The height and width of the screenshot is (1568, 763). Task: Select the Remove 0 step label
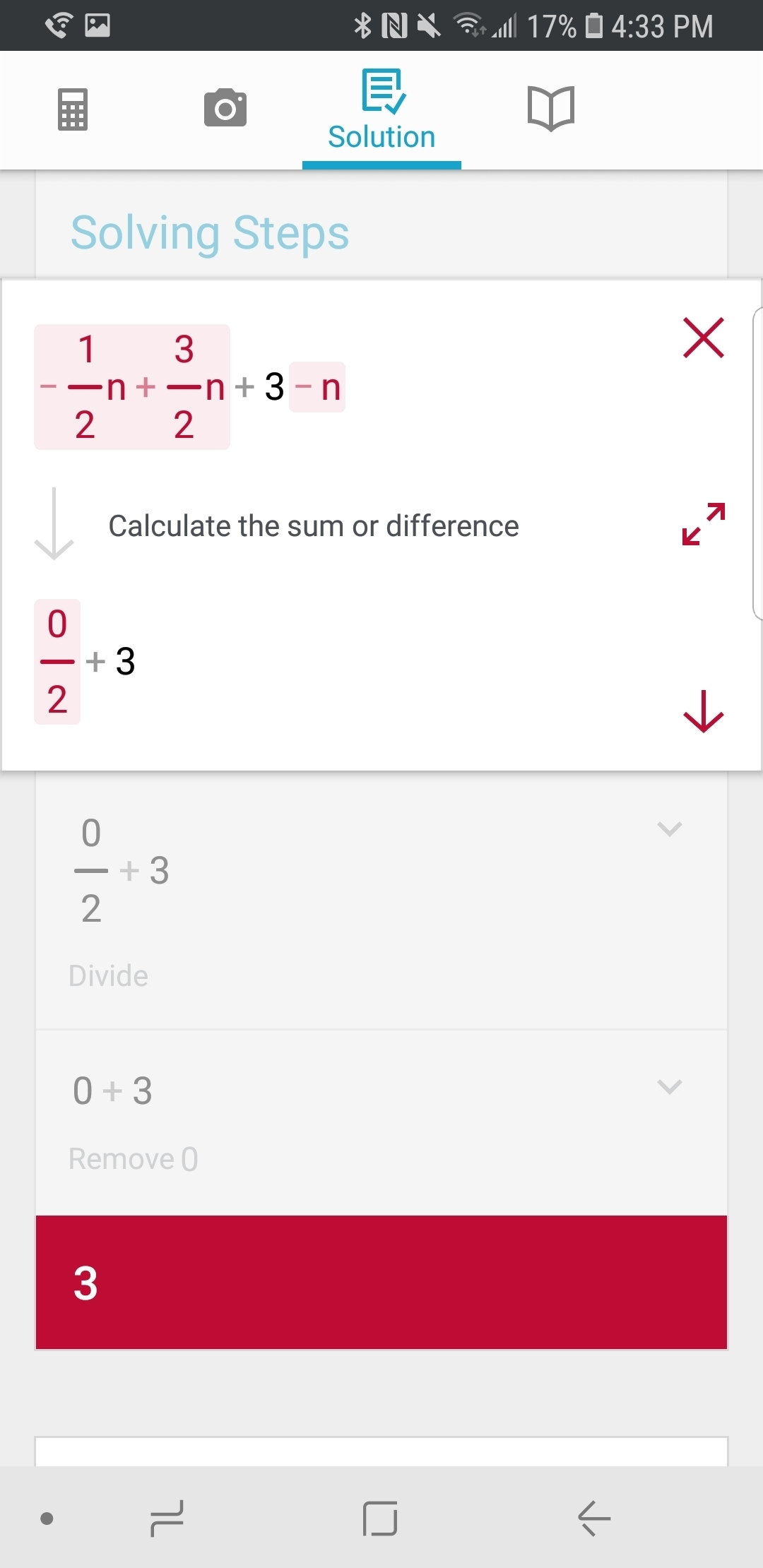coord(133,1159)
